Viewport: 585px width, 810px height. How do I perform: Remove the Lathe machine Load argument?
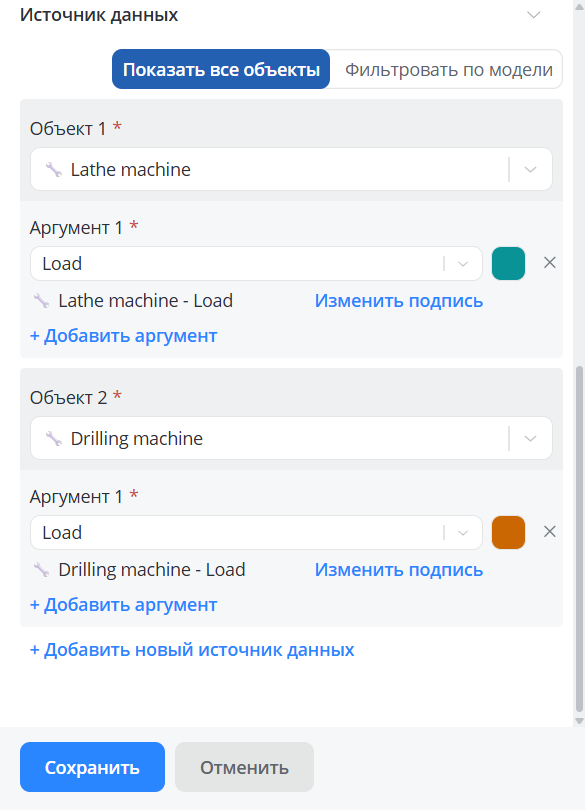tap(550, 263)
